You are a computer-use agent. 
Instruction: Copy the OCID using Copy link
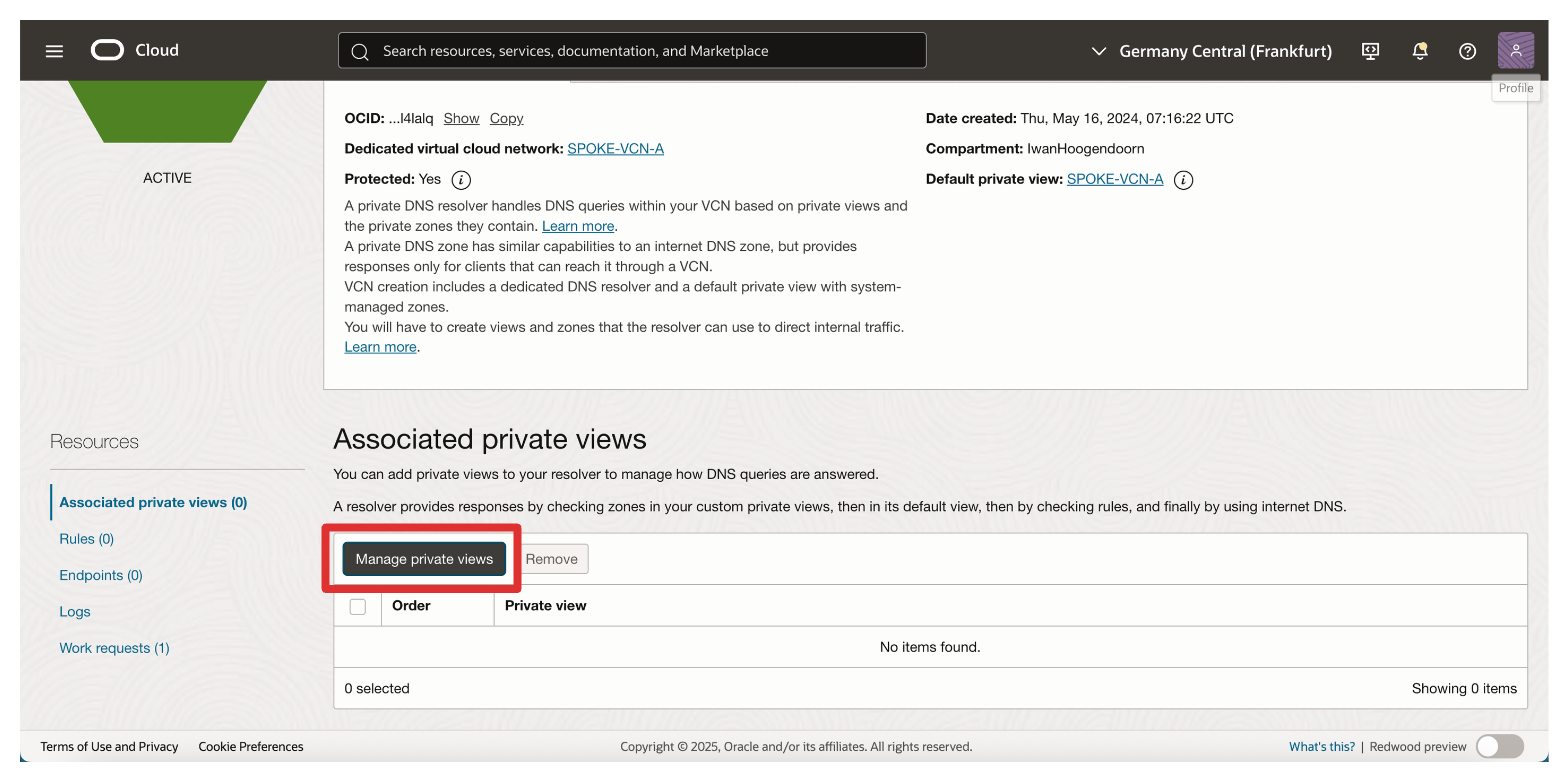point(506,118)
